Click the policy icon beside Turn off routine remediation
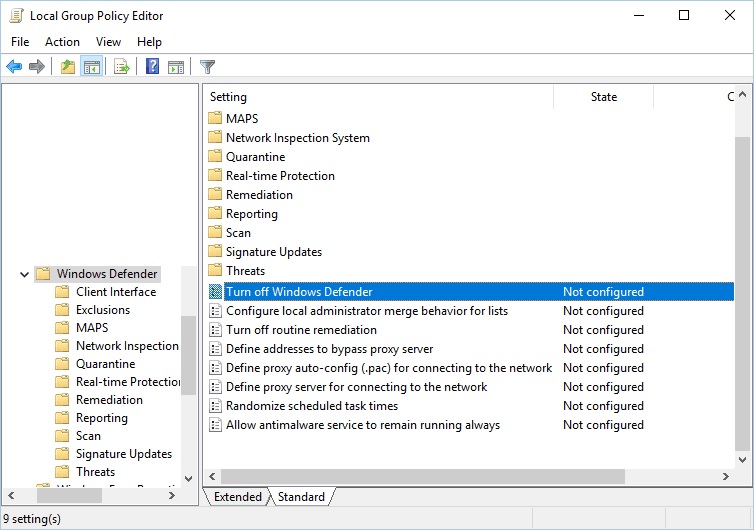The height and width of the screenshot is (530, 754). (215, 330)
